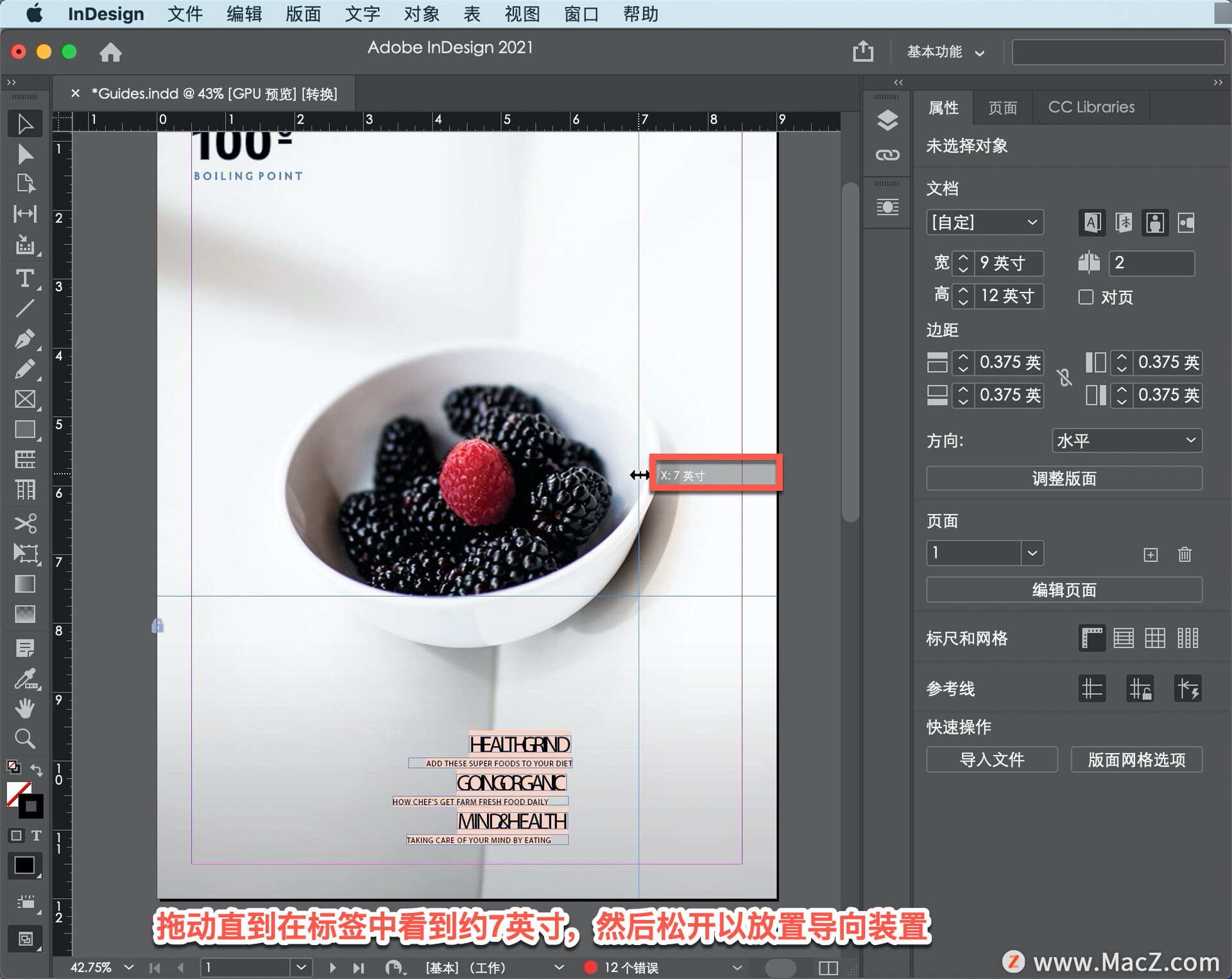This screenshot has height=979, width=1232.
Task: Select the Gradient Swatch tool
Action: click(x=25, y=584)
